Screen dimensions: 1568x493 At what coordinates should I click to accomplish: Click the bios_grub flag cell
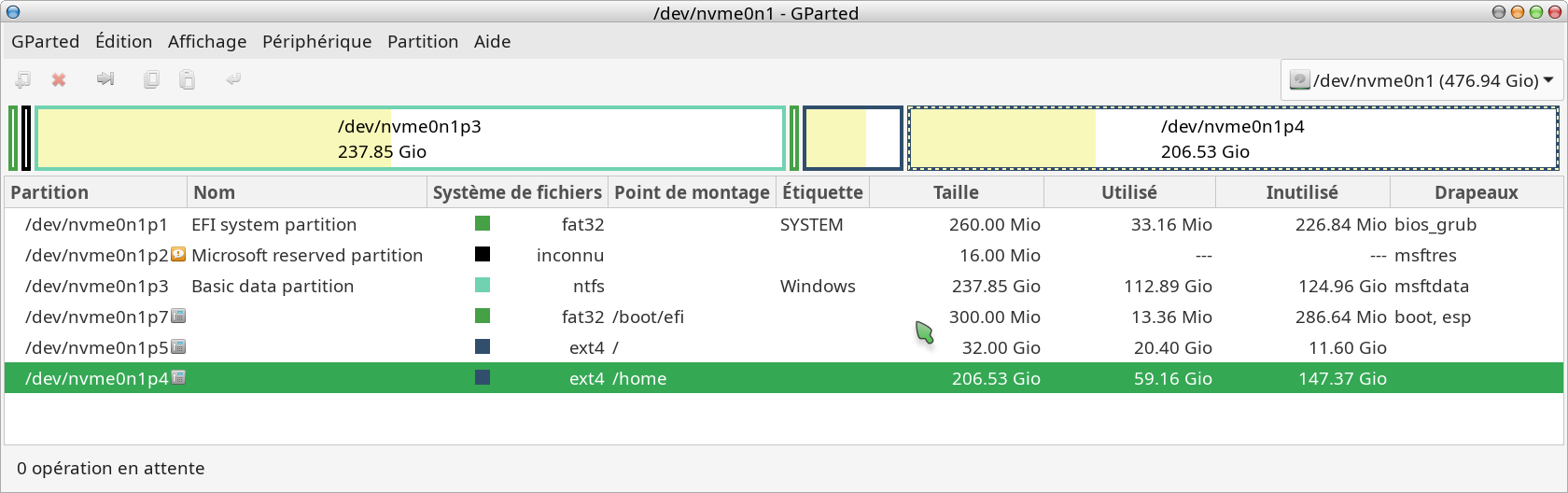[1435, 224]
